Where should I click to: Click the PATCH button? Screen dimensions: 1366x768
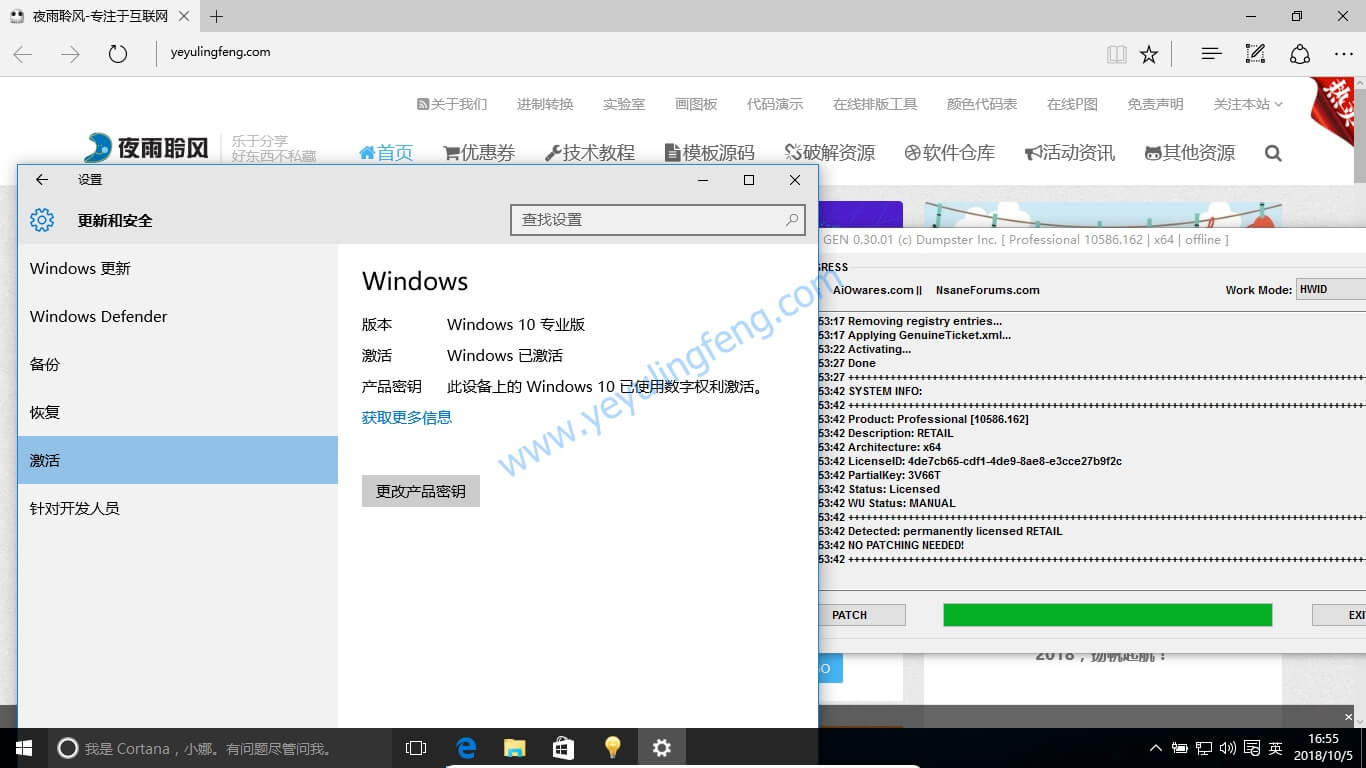[862, 615]
